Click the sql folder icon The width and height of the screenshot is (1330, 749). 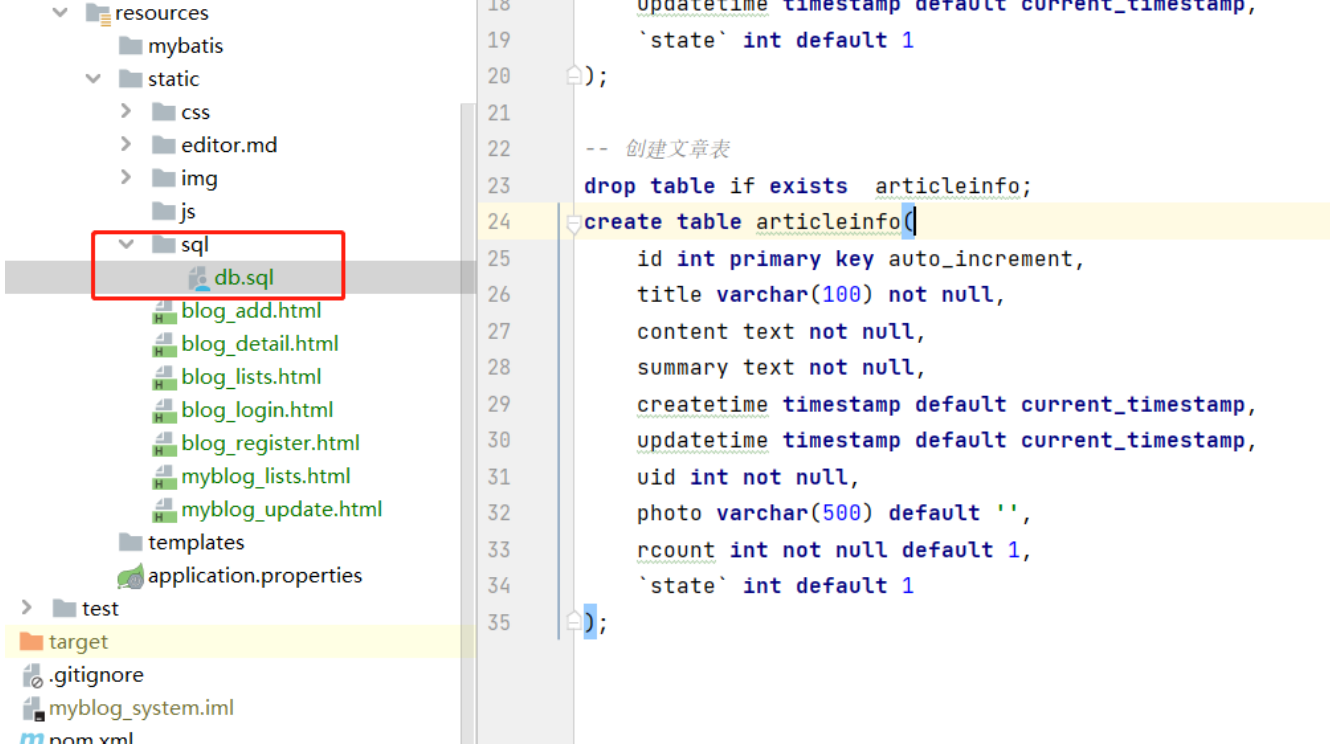click(x=163, y=244)
